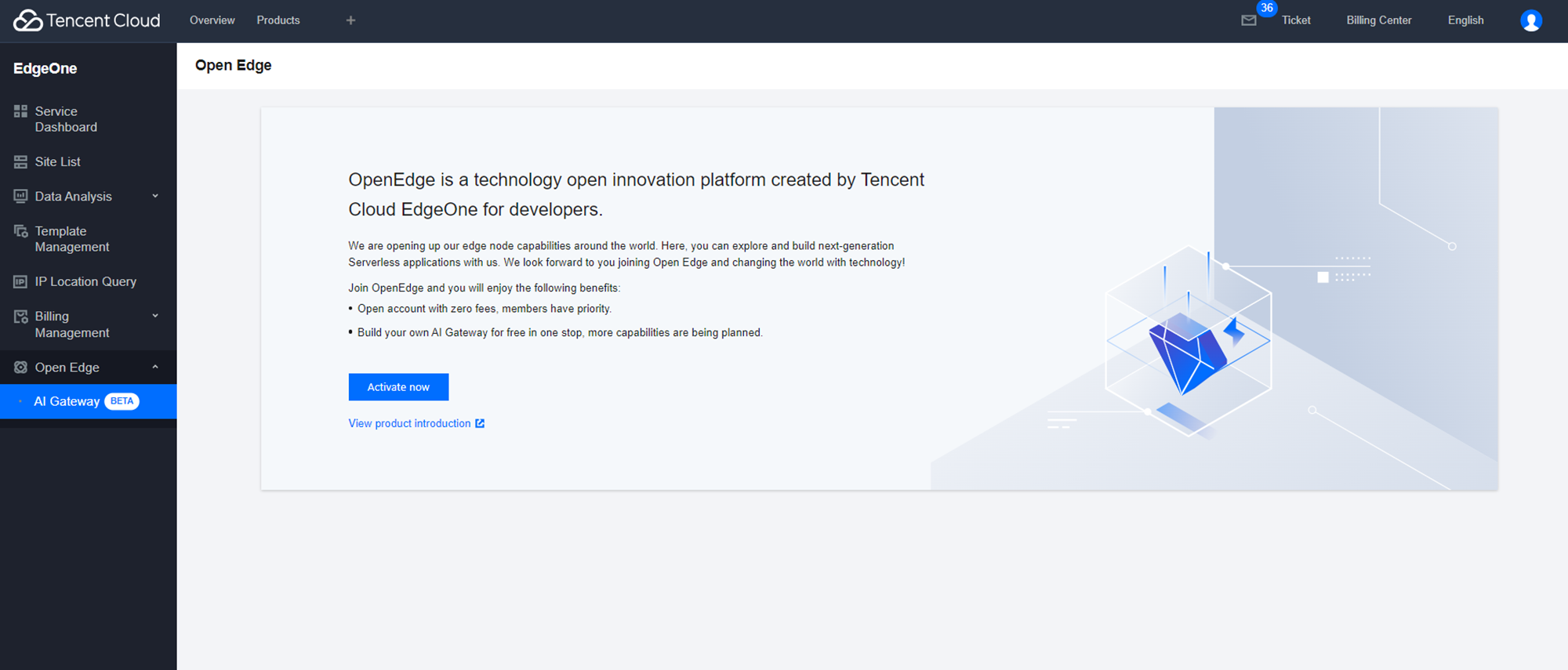Go to Billing Center
The height and width of the screenshot is (670, 1568).
click(x=1379, y=20)
